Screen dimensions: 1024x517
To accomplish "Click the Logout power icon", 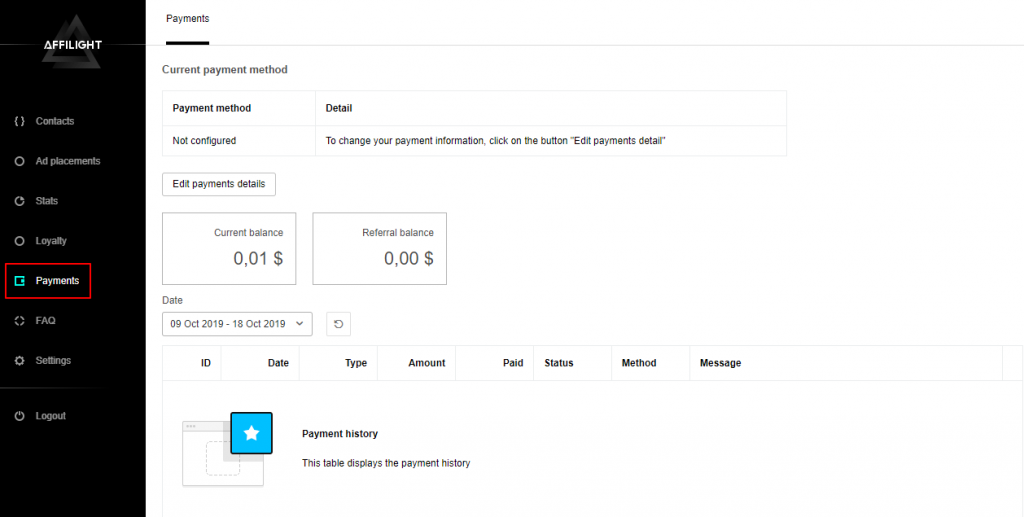I will 20,416.
